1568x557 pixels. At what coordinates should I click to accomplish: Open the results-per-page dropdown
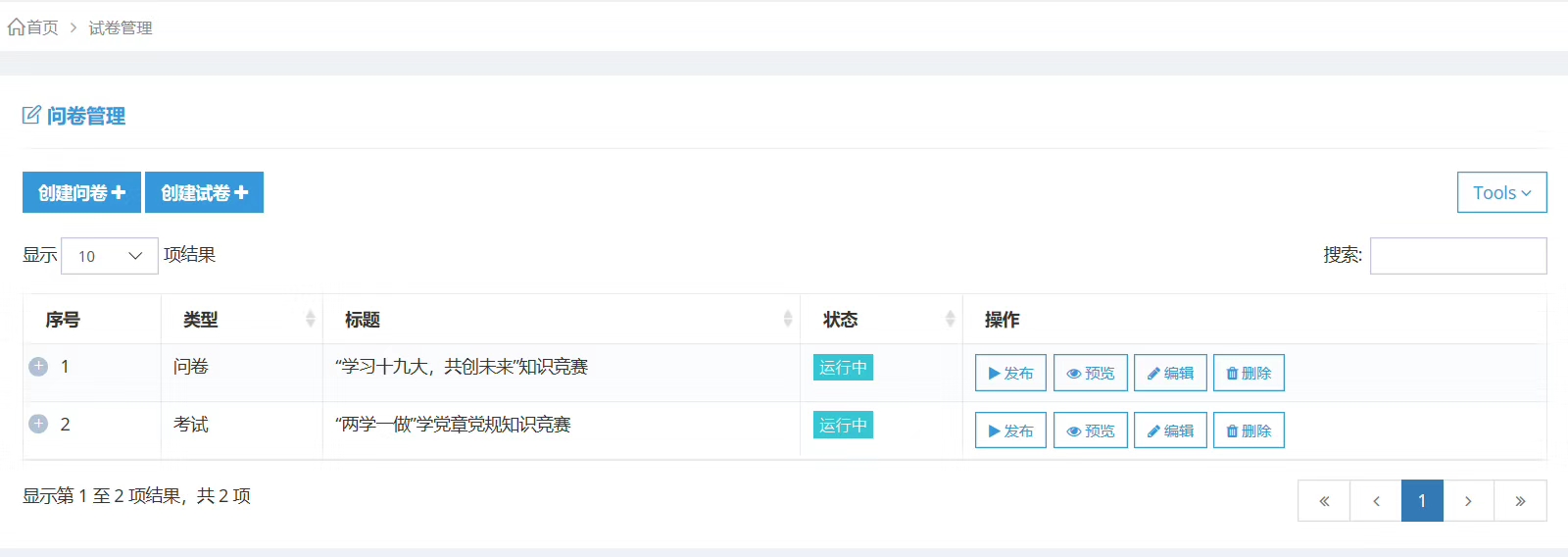point(110,256)
